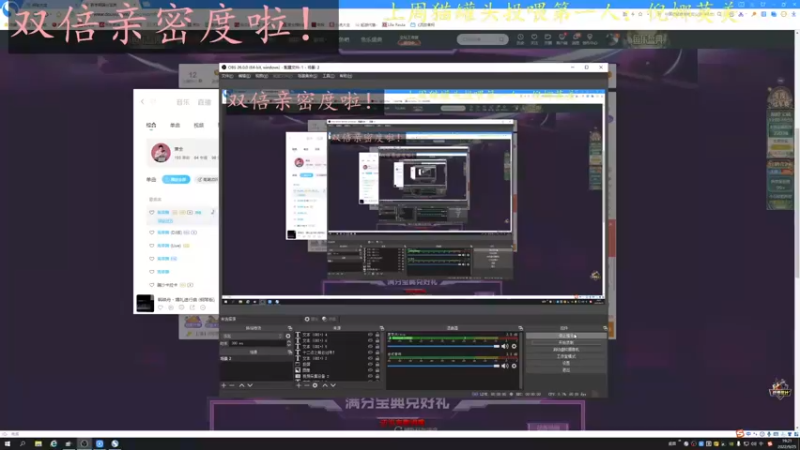Image resolution: width=800 pixels, height=450 pixels.
Task: Adjust the second mixer channel volume slider
Action: tap(444, 366)
